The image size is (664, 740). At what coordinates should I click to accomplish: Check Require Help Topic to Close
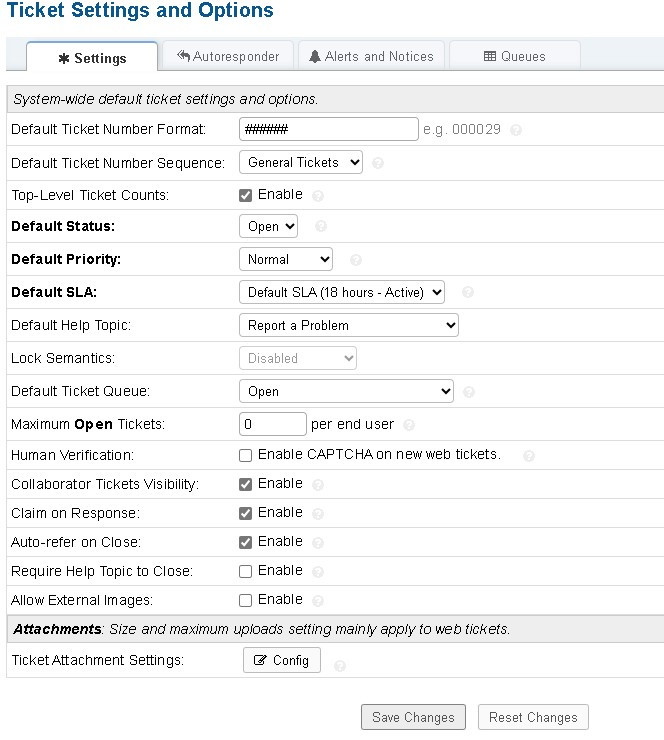(246, 571)
